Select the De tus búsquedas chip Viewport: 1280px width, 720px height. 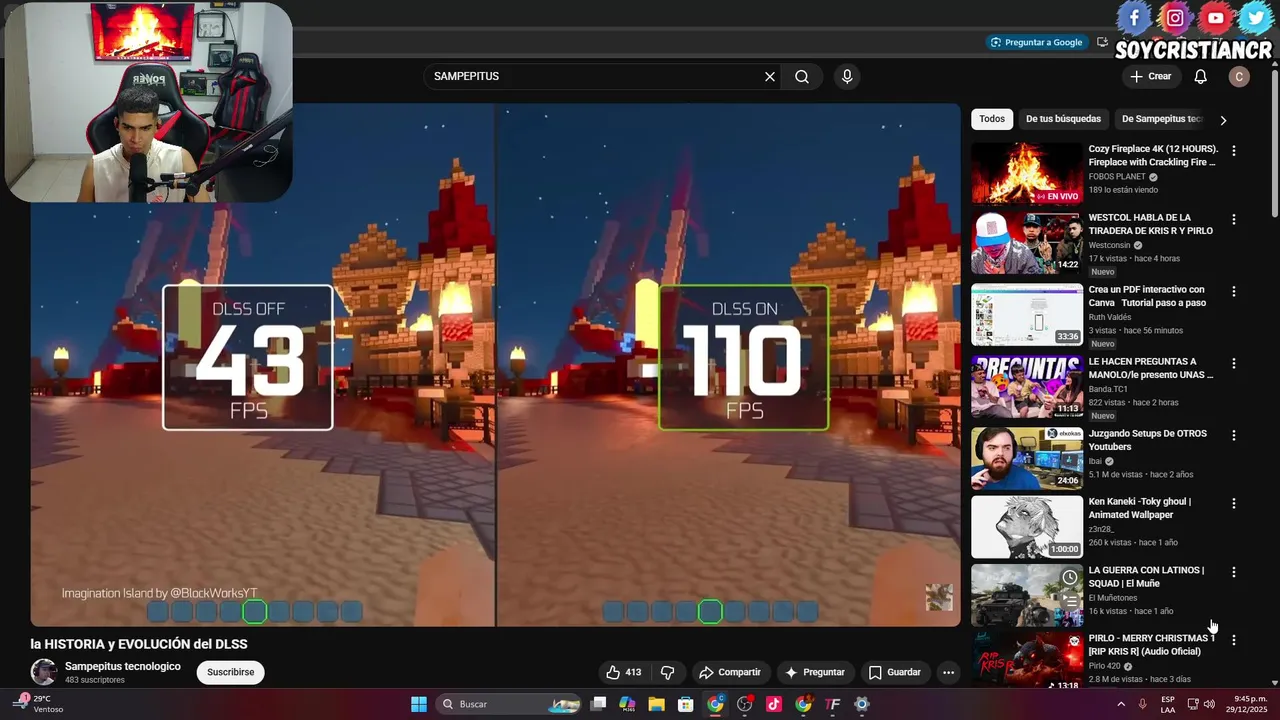[1063, 119]
